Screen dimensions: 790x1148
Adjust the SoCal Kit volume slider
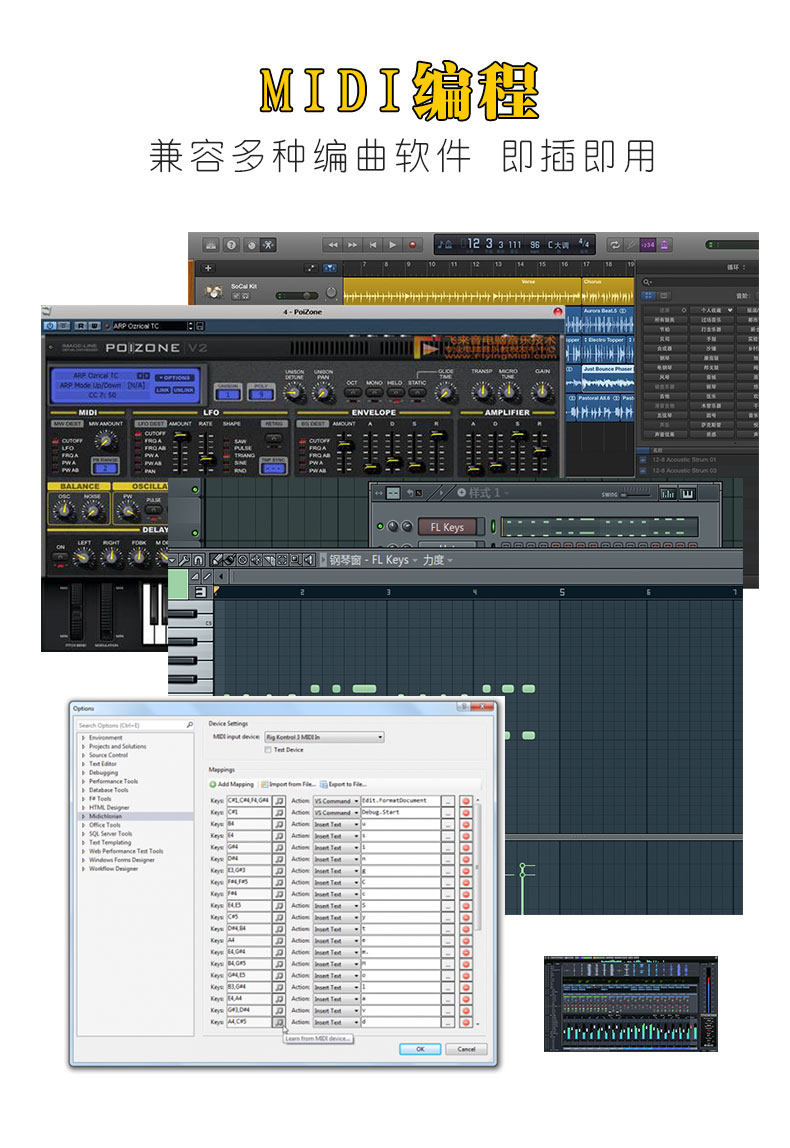pyautogui.click(x=297, y=296)
